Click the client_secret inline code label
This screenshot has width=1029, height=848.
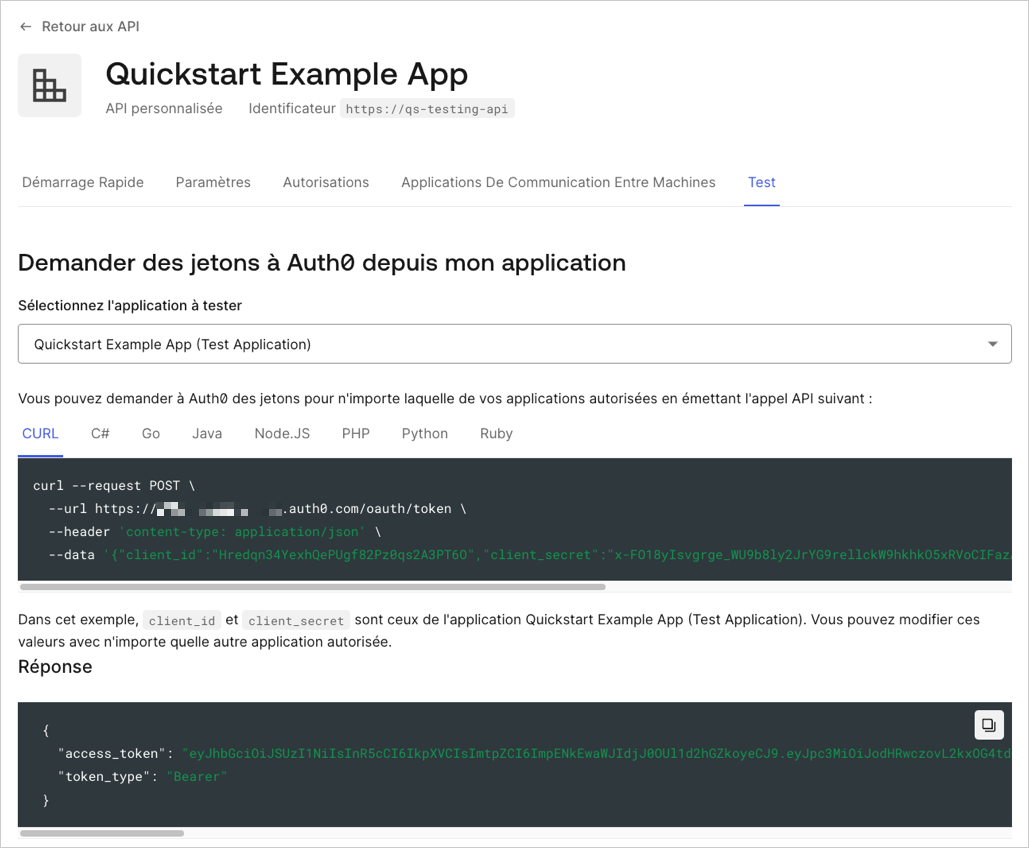pos(296,620)
